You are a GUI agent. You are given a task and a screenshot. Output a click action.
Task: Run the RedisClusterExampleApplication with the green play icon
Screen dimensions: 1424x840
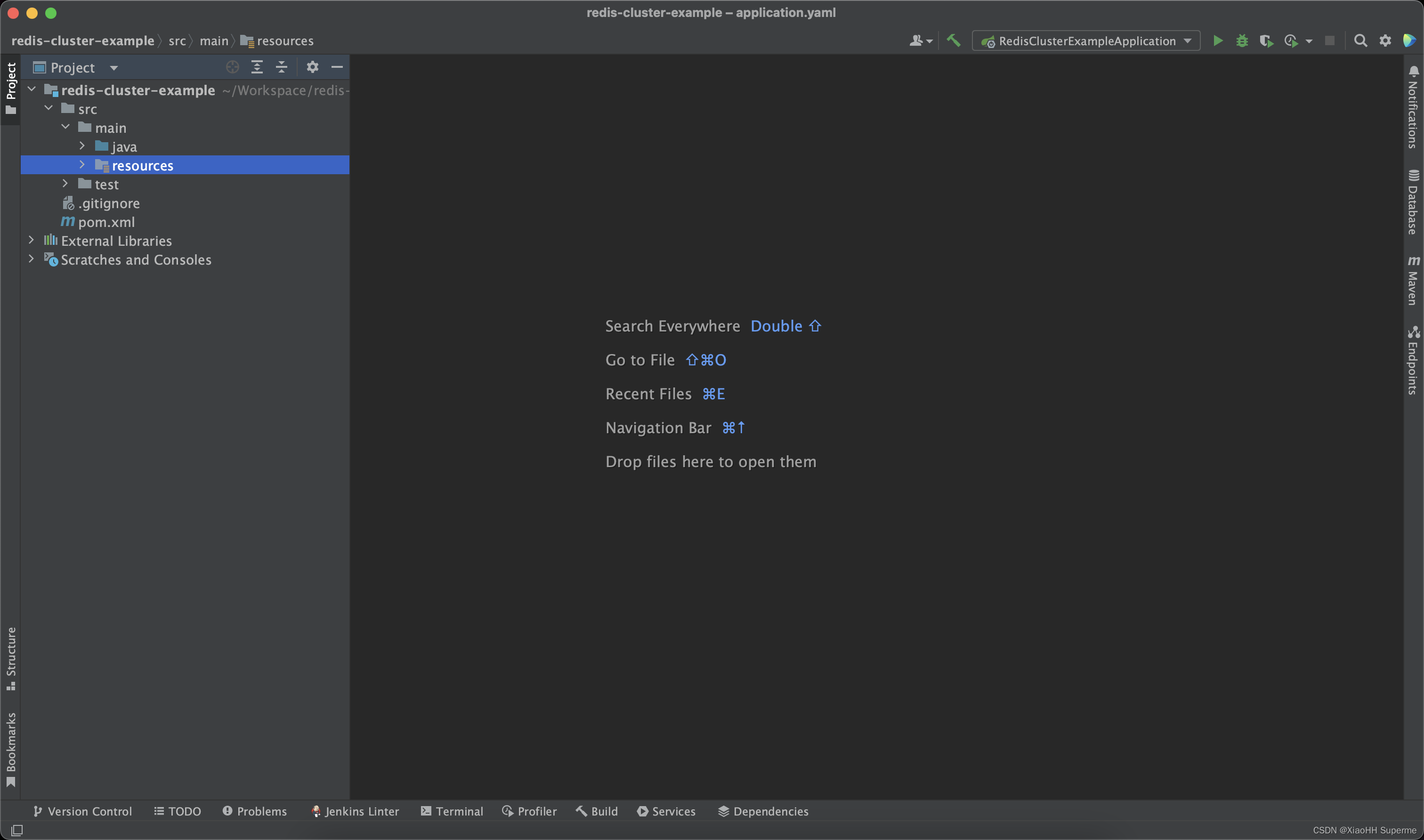[x=1218, y=40]
